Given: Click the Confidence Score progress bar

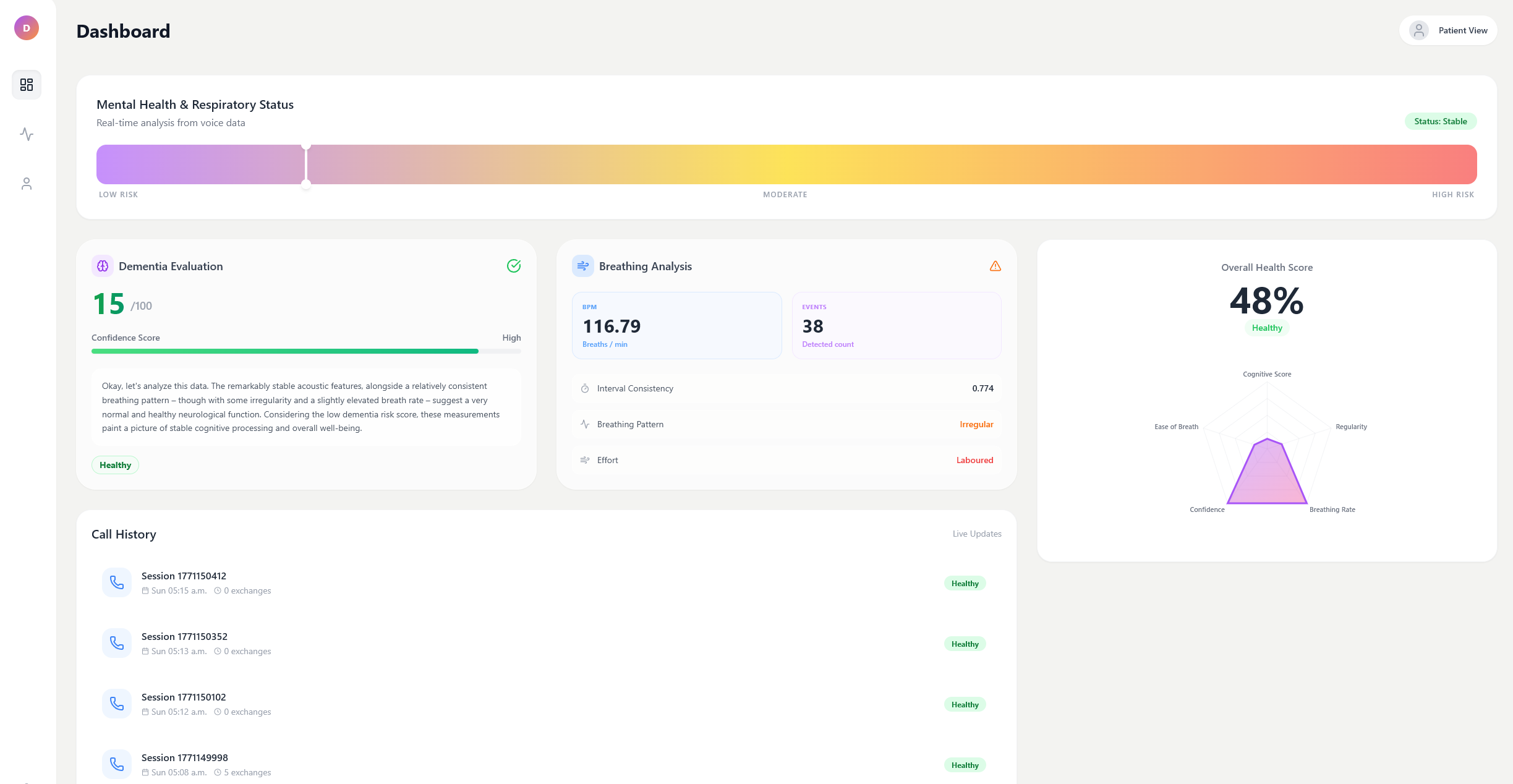Looking at the screenshot, I should coord(306,351).
